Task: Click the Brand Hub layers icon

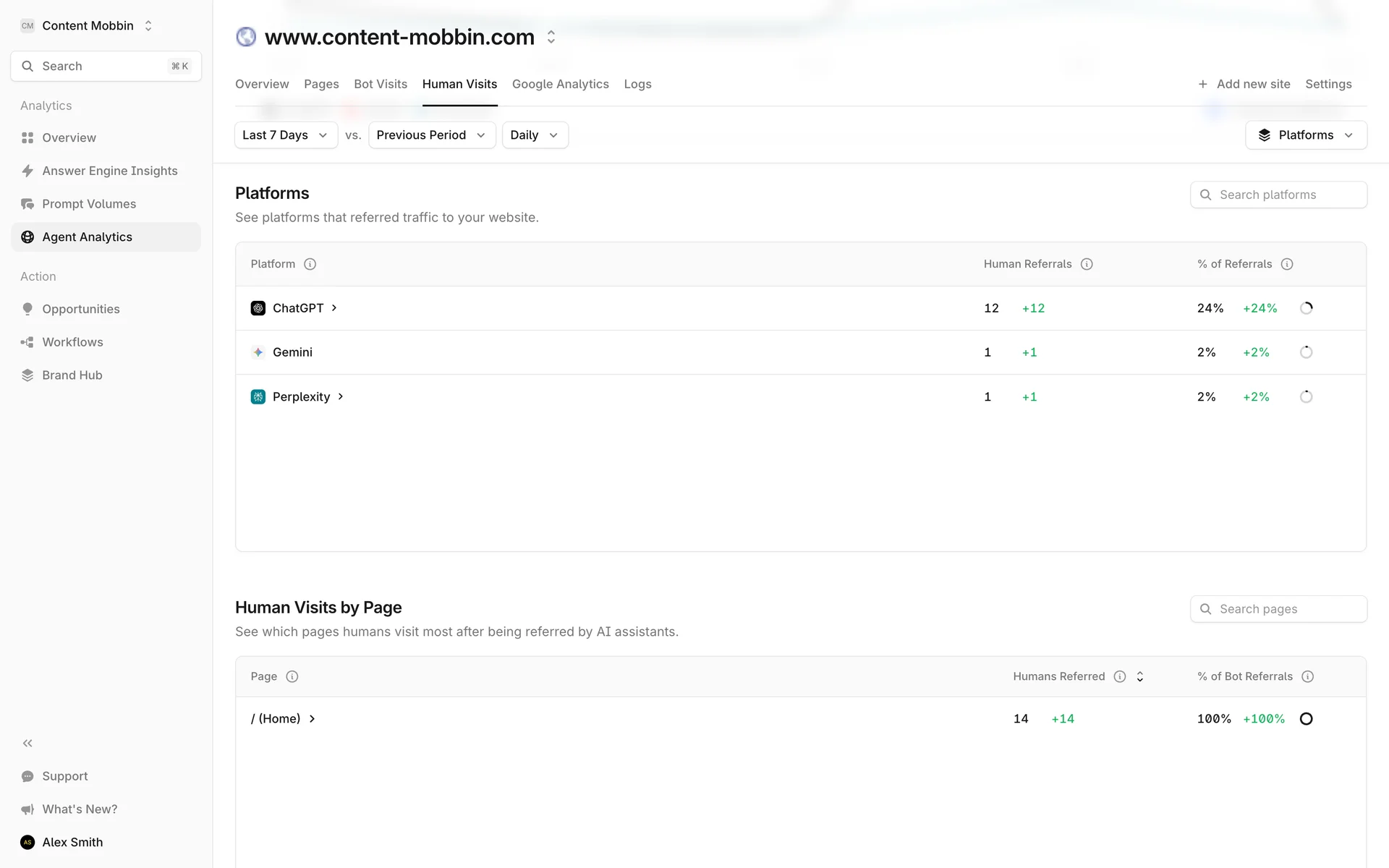Action: coord(27,375)
